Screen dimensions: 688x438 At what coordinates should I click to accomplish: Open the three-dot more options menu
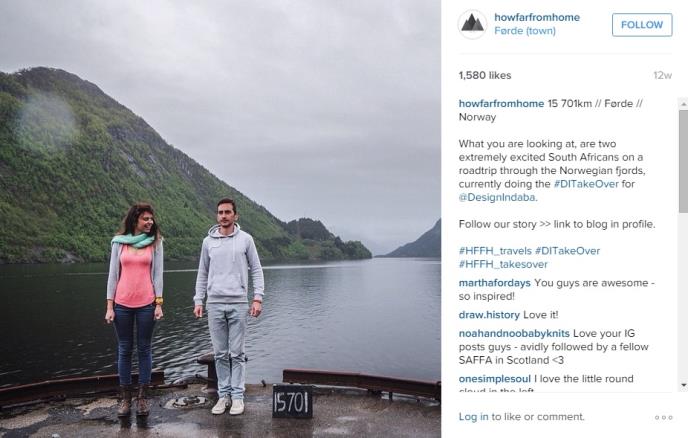[663, 417]
